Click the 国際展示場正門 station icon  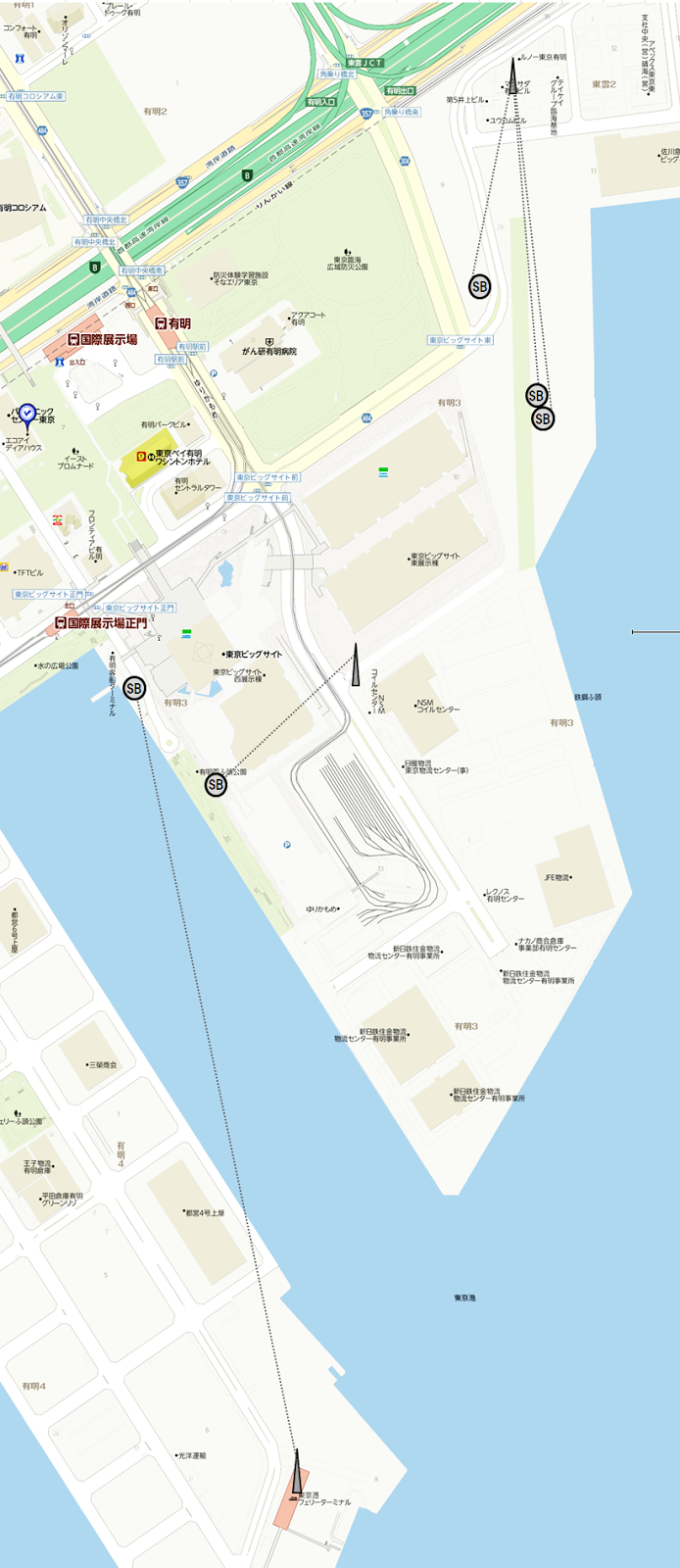click(61, 622)
